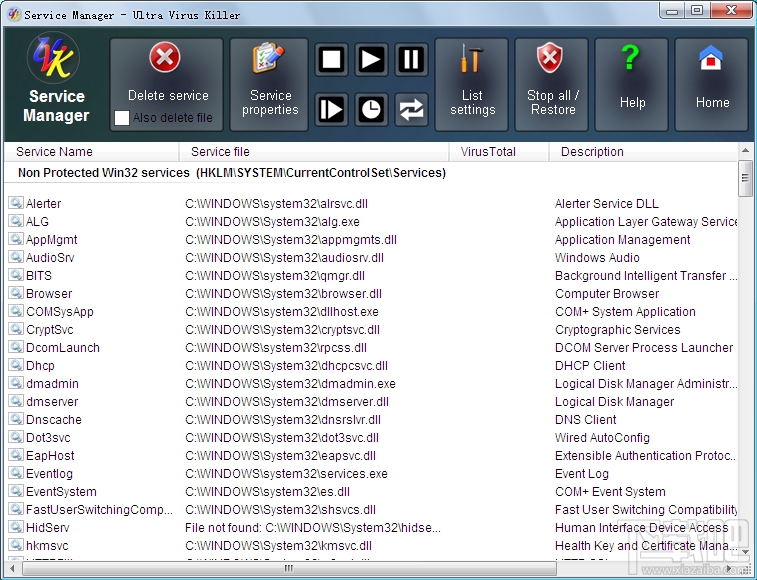Click the Windows Audio description
This screenshot has width=757, height=580.
click(597, 258)
